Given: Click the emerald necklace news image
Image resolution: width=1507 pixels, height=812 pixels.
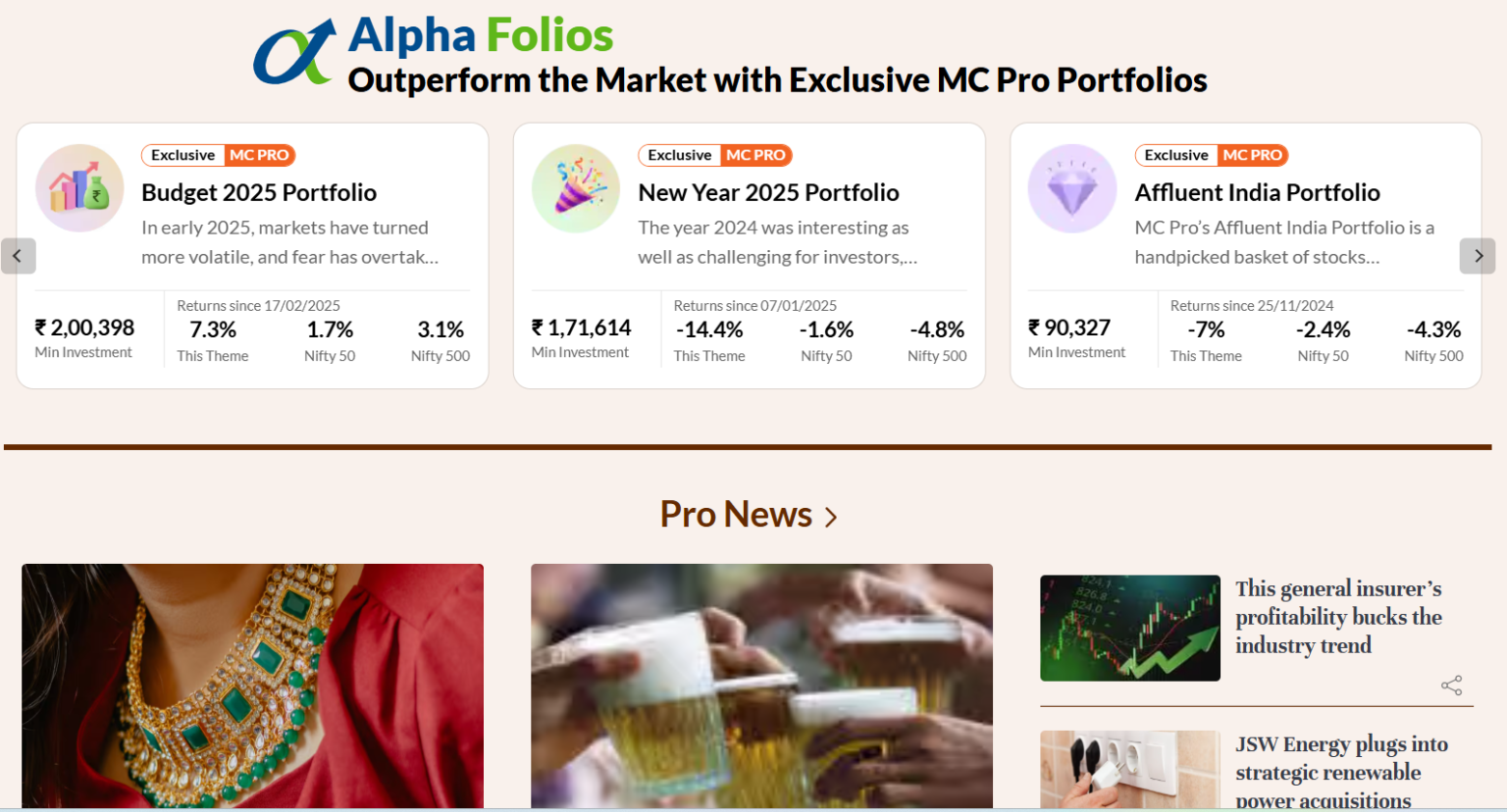Looking at the screenshot, I should click(253, 686).
